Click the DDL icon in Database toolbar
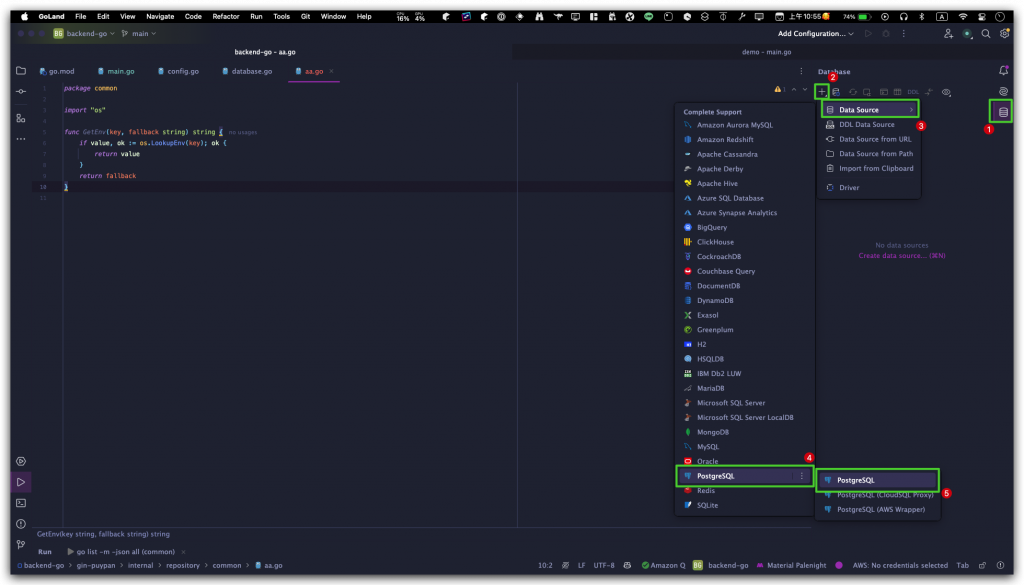 pos(913,92)
